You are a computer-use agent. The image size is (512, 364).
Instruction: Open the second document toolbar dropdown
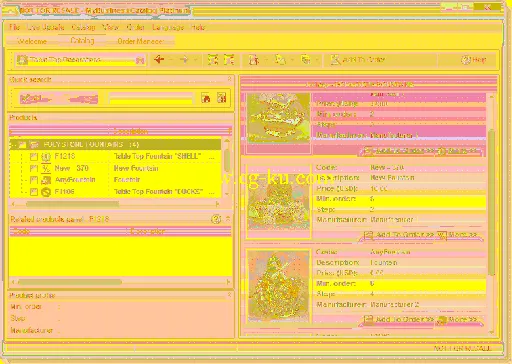click(292, 60)
